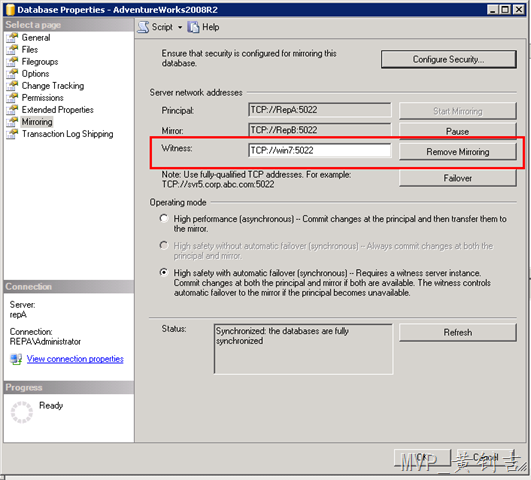Open View connection properties link

[75, 359]
